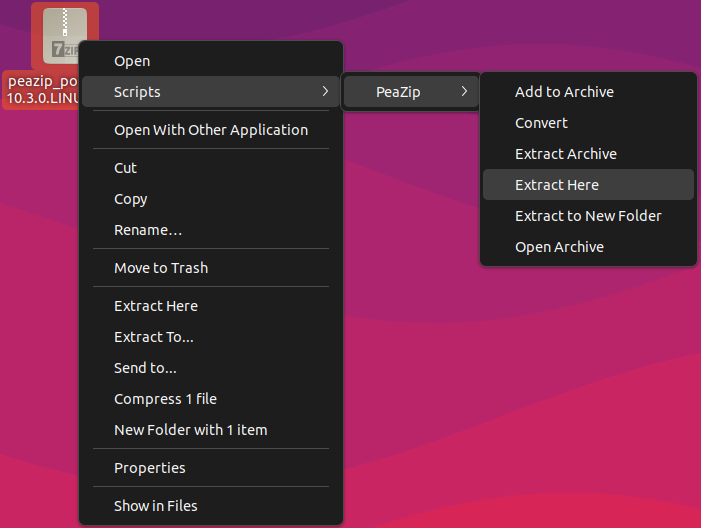Click Move to Trash
The width and height of the screenshot is (701, 528).
click(211, 268)
